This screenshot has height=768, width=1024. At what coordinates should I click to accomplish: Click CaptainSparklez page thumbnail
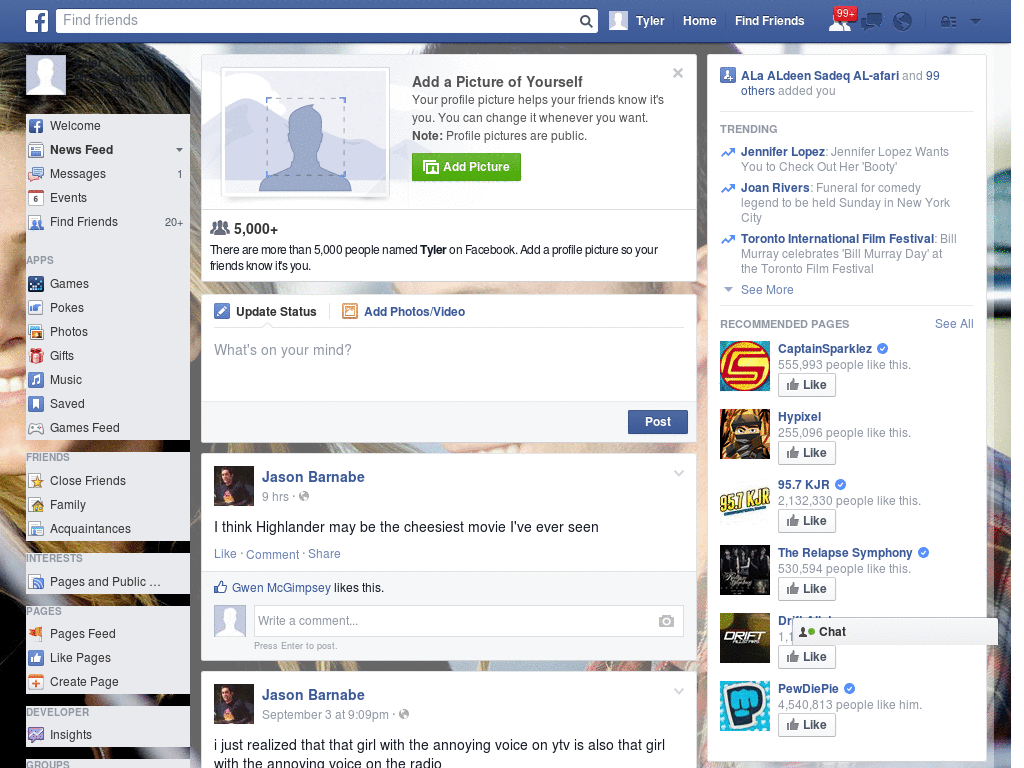click(745, 366)
